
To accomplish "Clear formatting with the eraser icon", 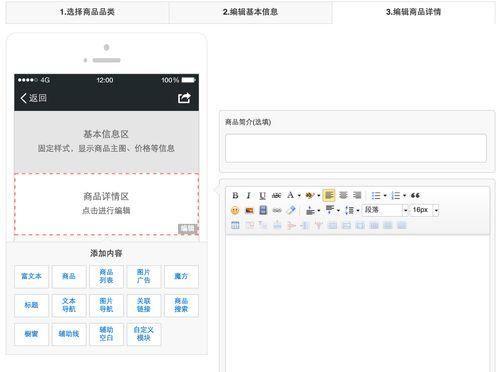I will coord(291,210).
